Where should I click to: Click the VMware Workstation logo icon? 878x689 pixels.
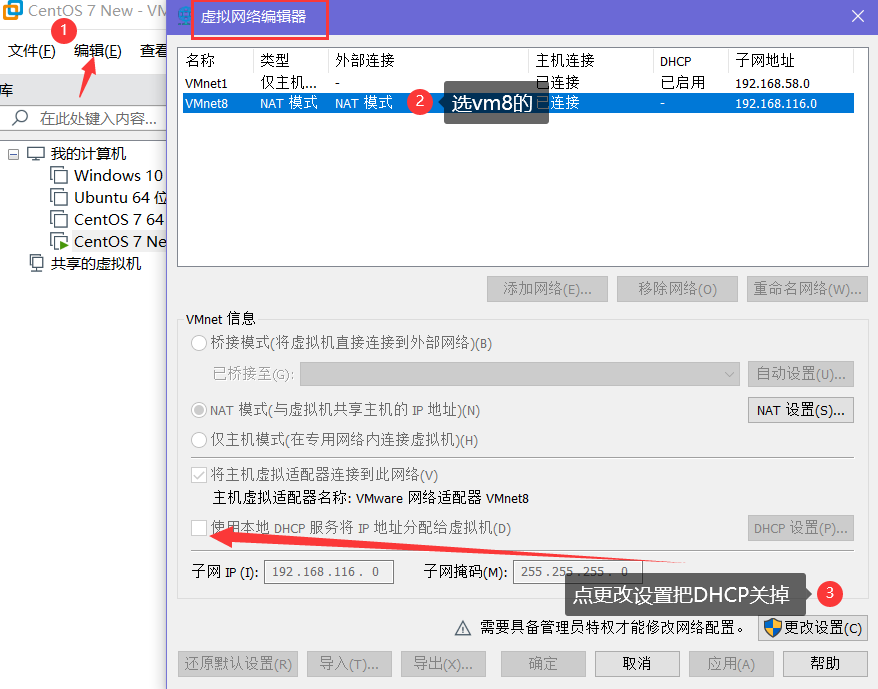[x=12, y=10]
